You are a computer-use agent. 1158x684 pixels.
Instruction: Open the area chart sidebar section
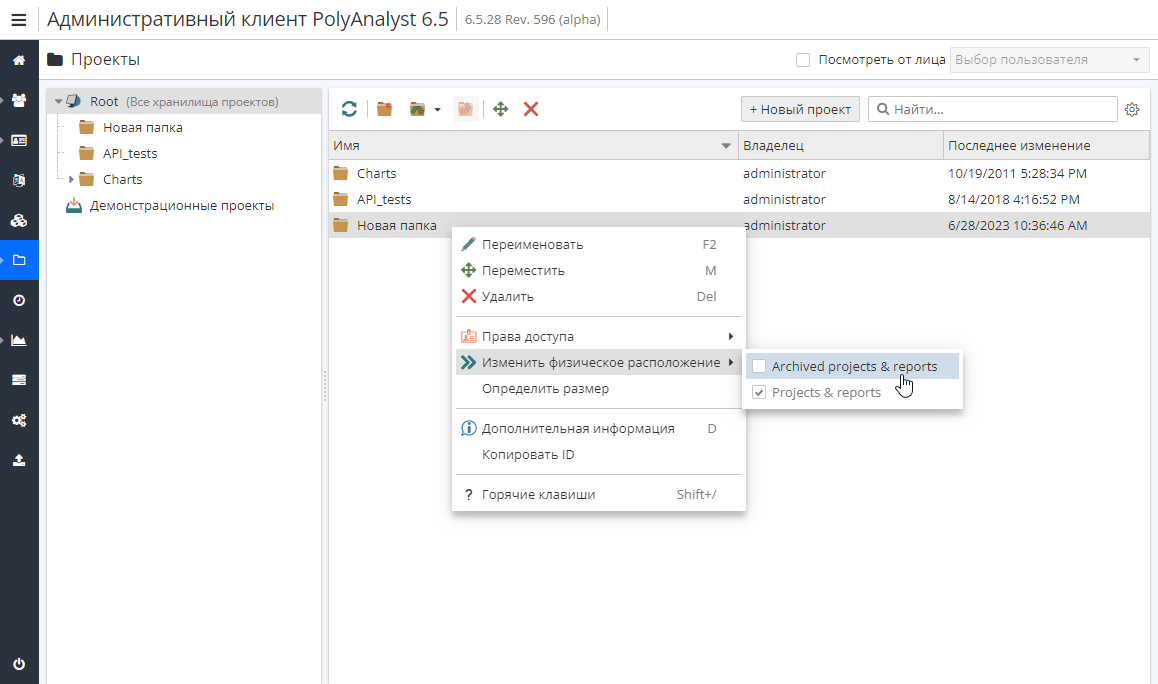[x=19, y=340]
